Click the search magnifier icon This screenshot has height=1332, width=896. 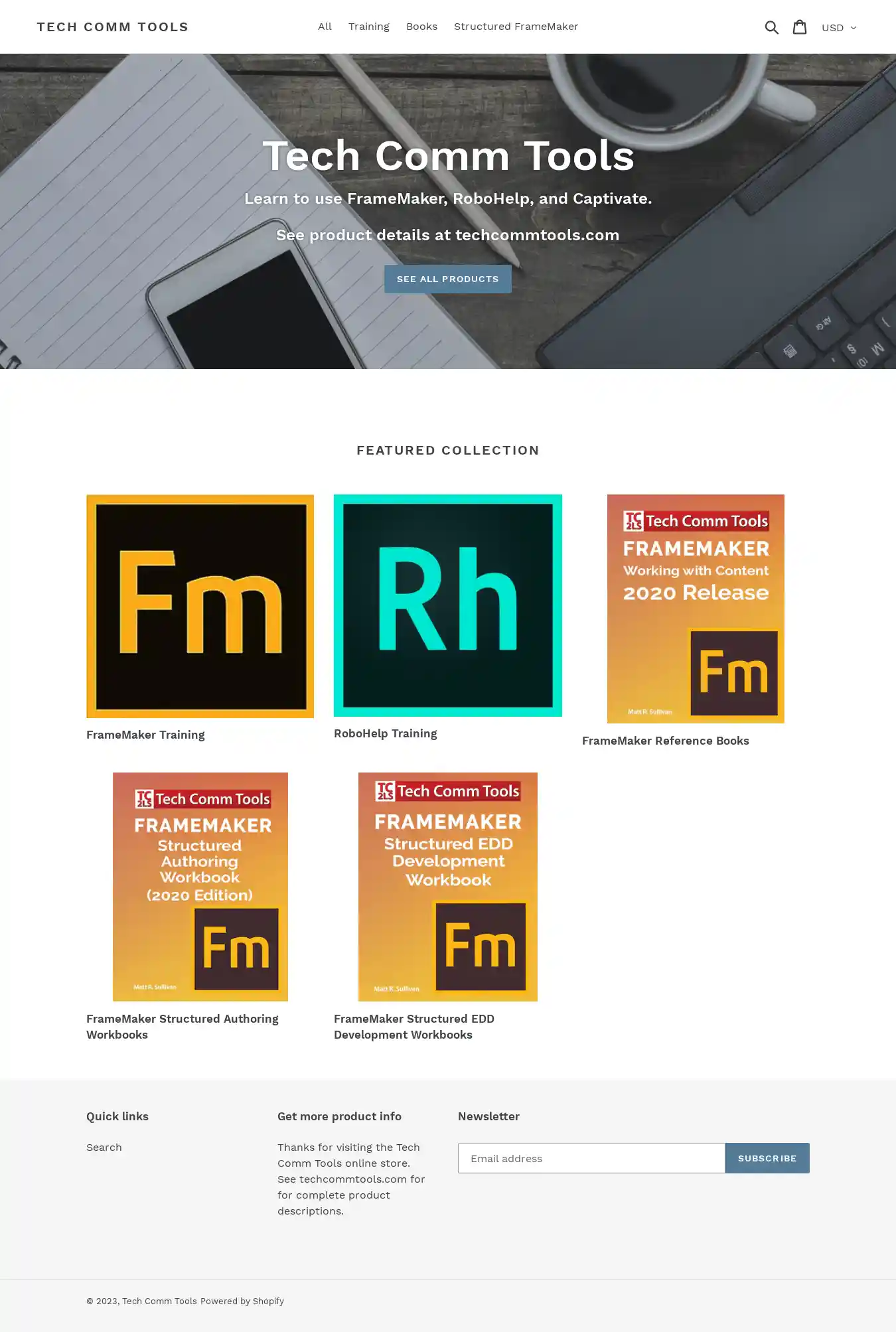(x=771, y=27)
